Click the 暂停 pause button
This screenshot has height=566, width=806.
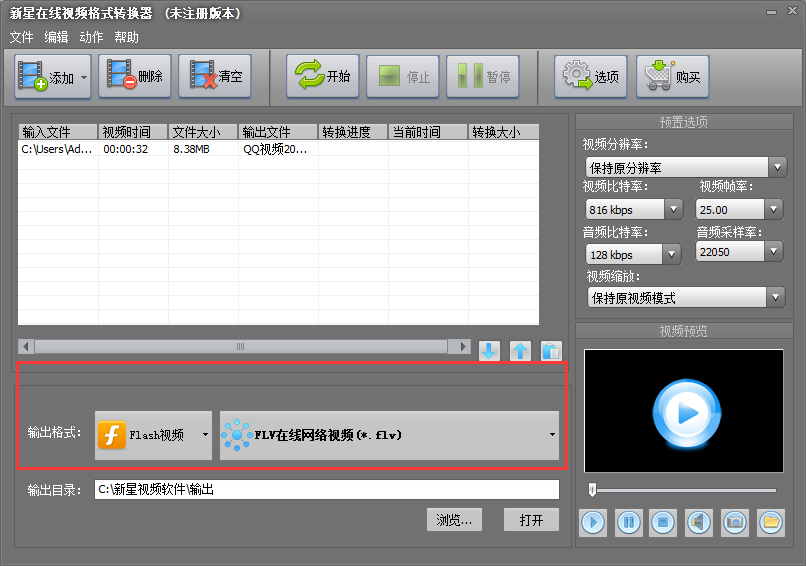click(x=483, y=77)
